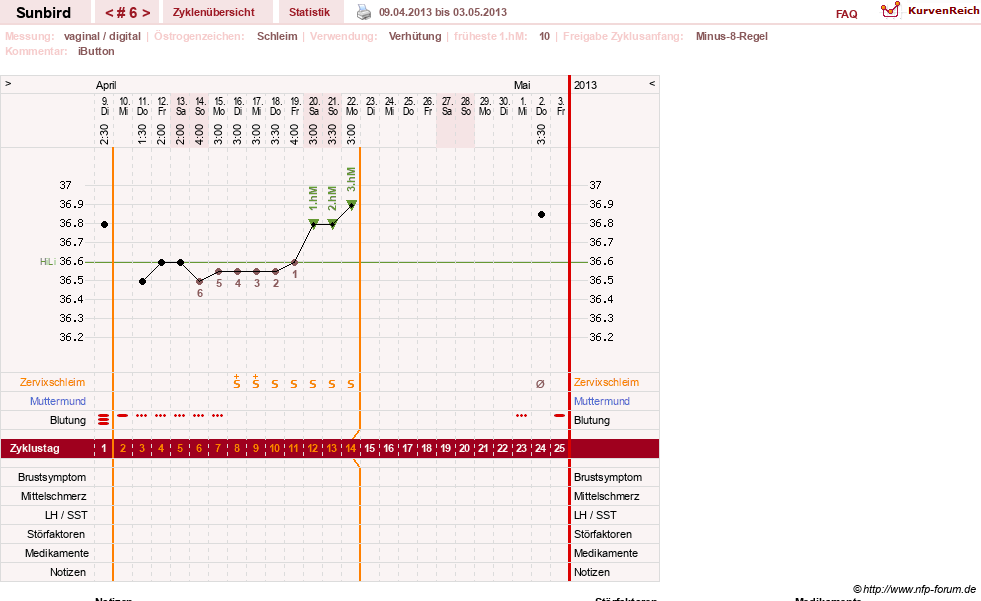Open the Statistik tab
This screenshot has width=981, height=601.
[309, 12]
